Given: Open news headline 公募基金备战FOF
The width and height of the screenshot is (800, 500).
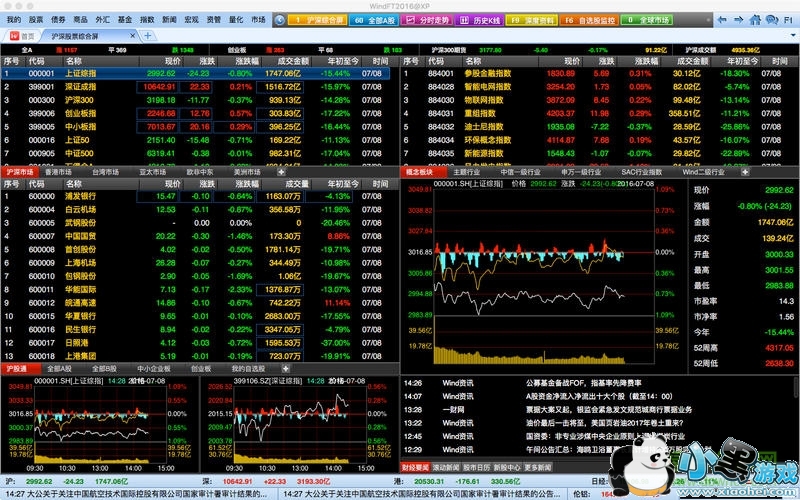Looking at the screenshot, I should pos(584,383).
